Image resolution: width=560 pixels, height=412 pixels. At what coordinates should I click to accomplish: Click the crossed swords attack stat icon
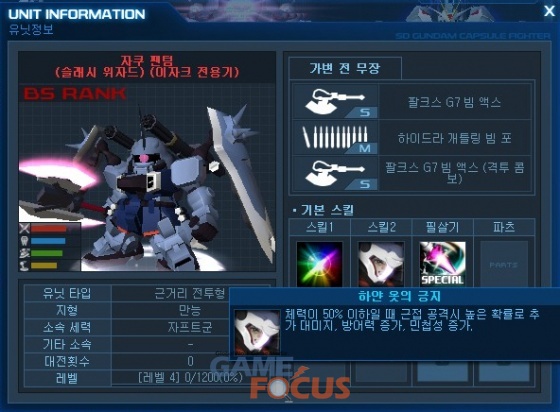(x=24, y=228)
